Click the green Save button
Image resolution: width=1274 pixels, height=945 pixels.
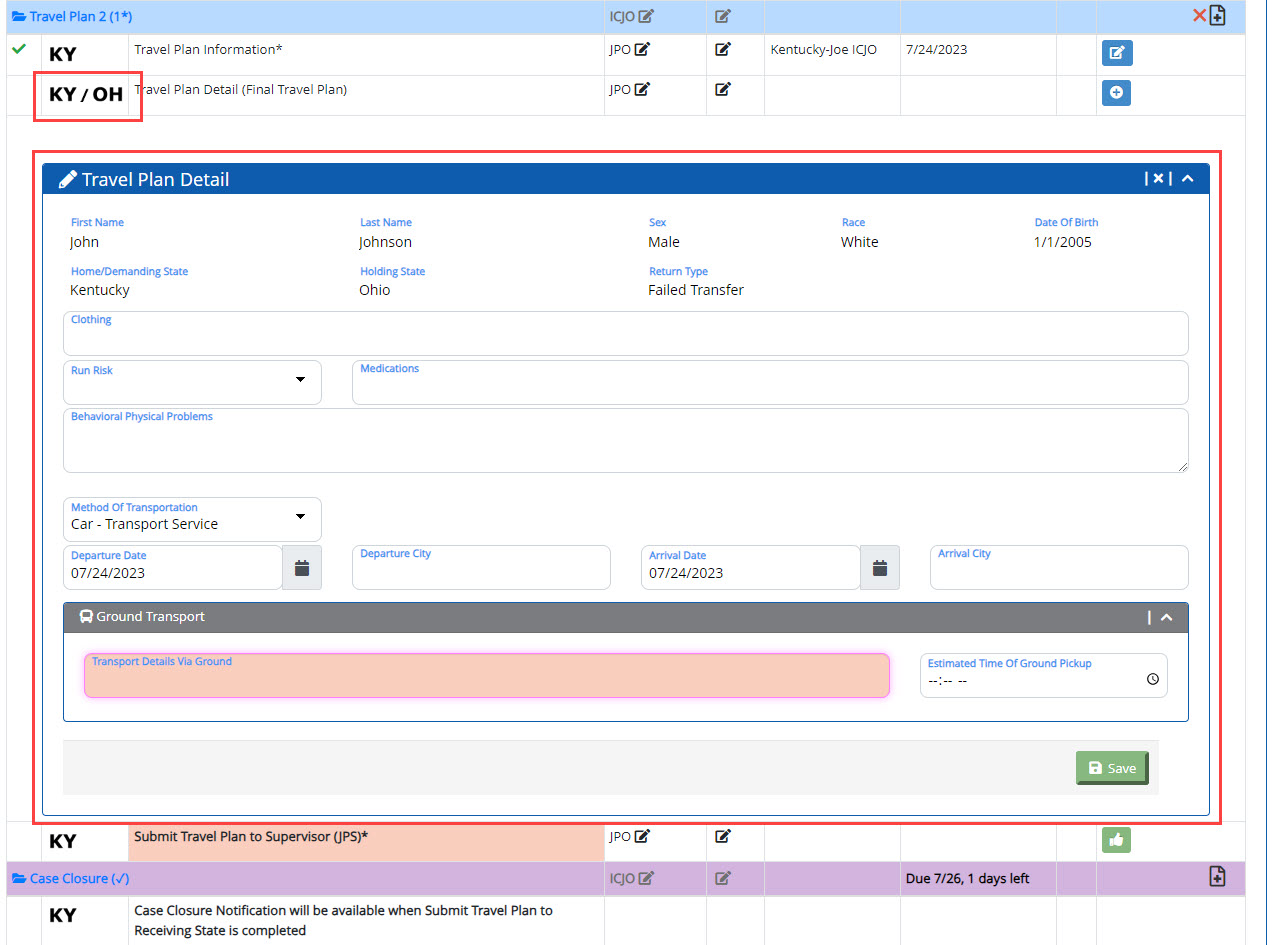1112,768
